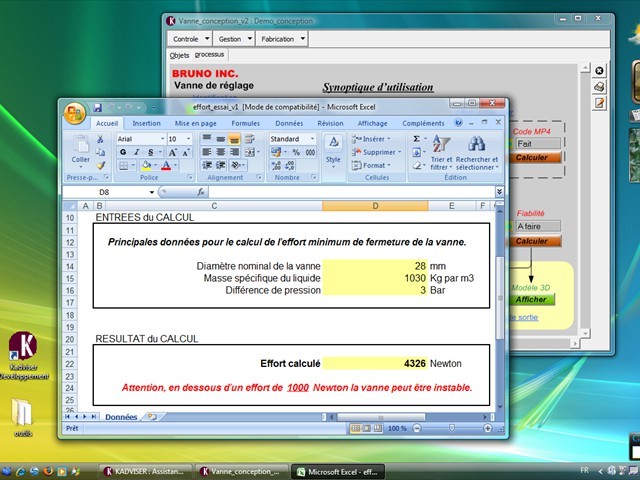Click the fx insert function button
Viewport: 640px width, 480px height.
201,192
